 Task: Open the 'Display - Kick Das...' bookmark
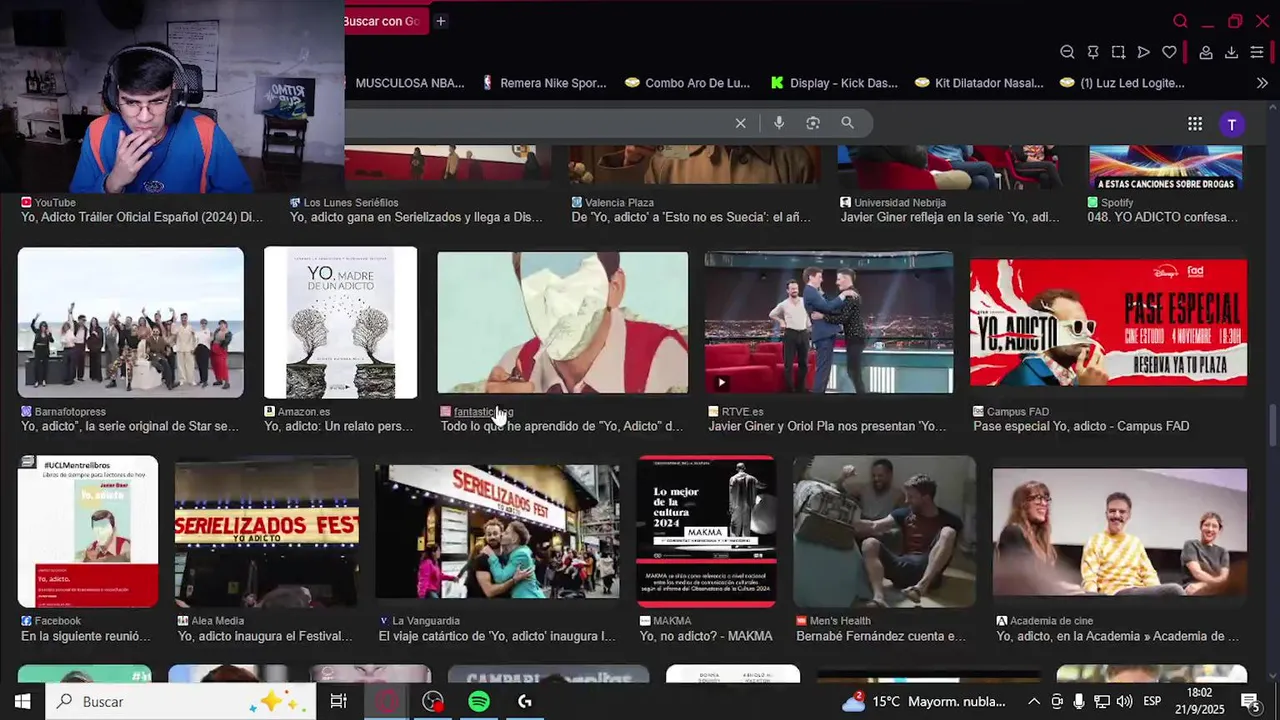[834, 83]
